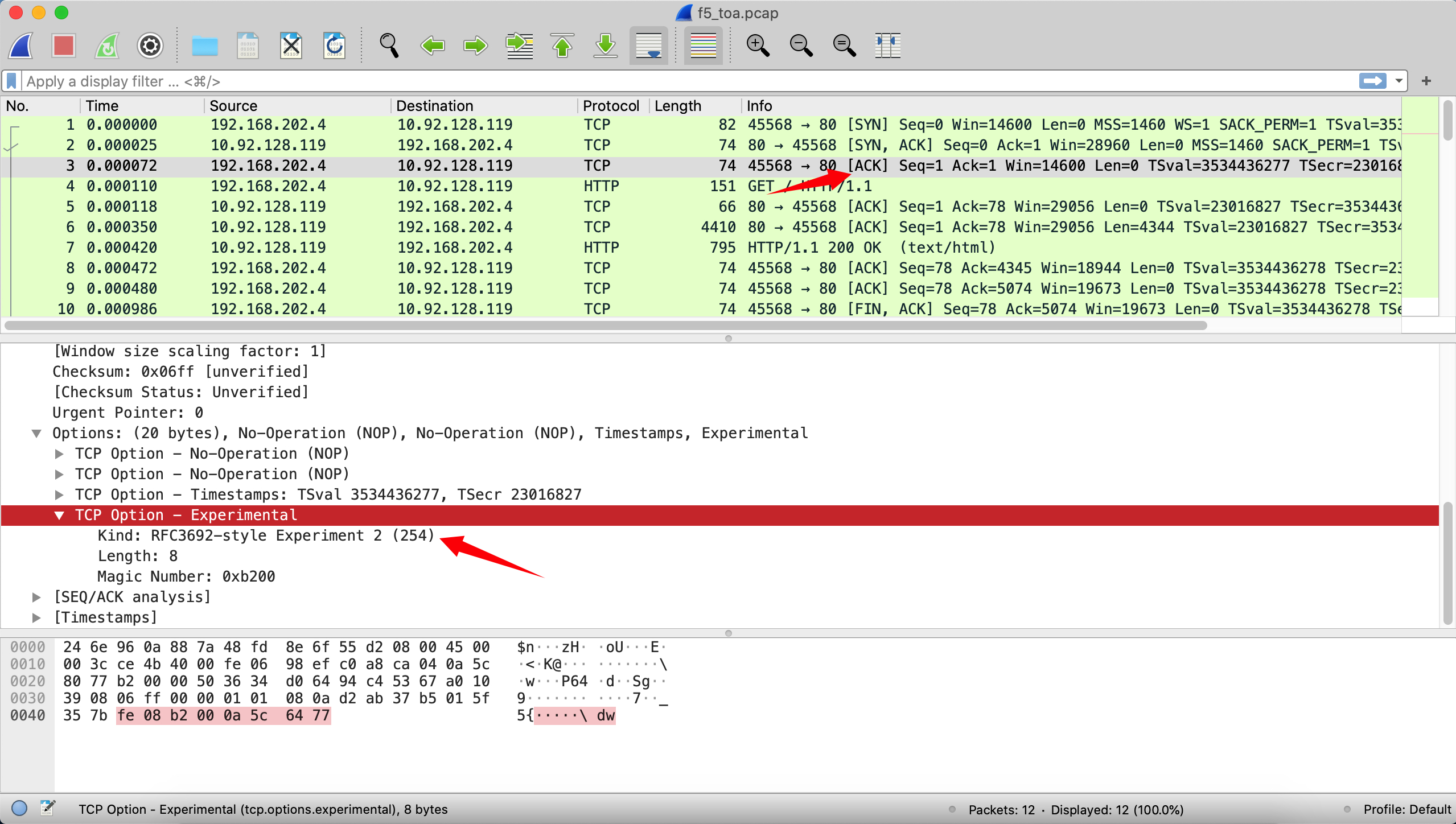
Task: Select the find packet magnifier icon
Action: (389, 46)
